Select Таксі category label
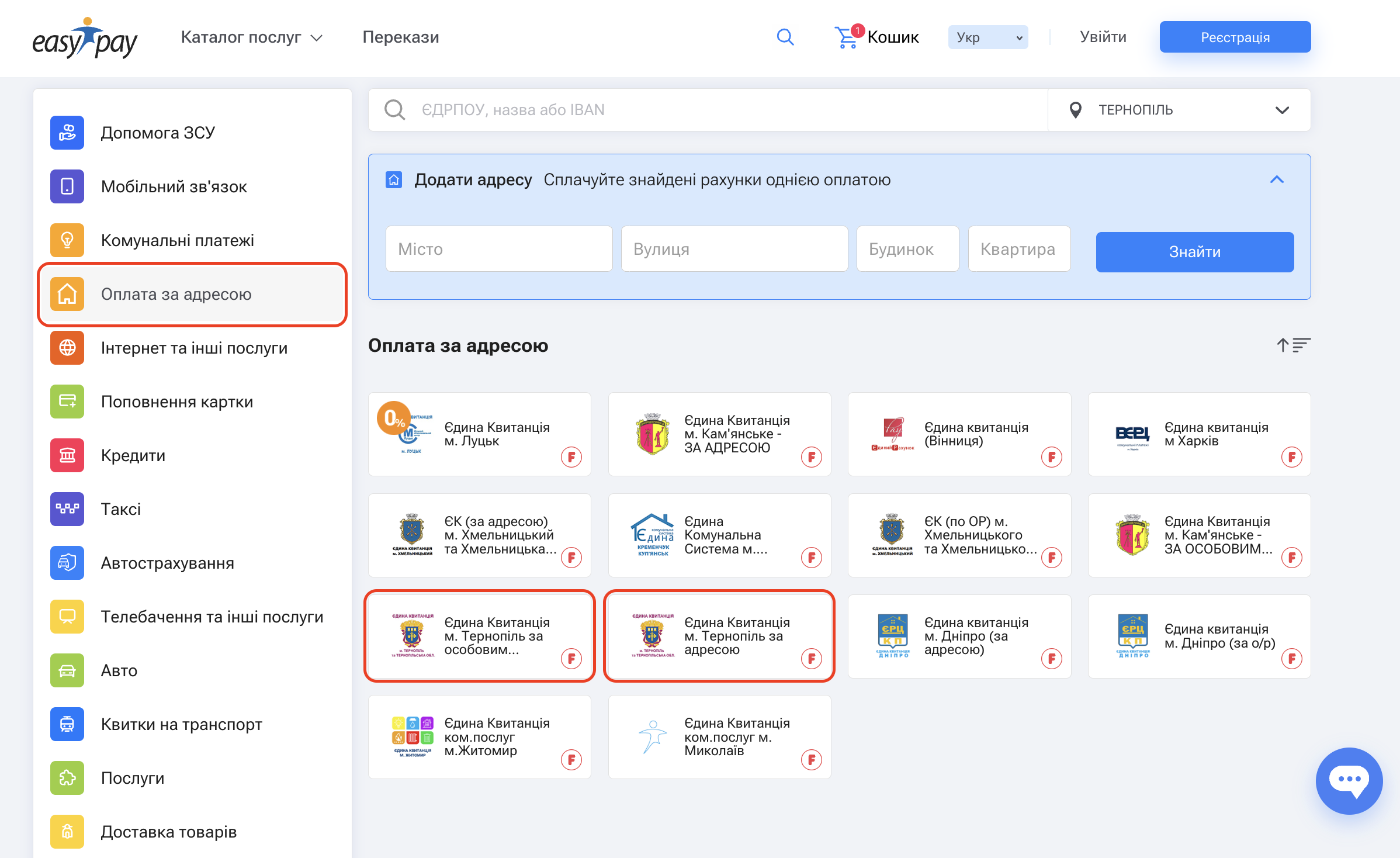The image size is (1400, 858). pyautogui.click(x=121, y=509)
